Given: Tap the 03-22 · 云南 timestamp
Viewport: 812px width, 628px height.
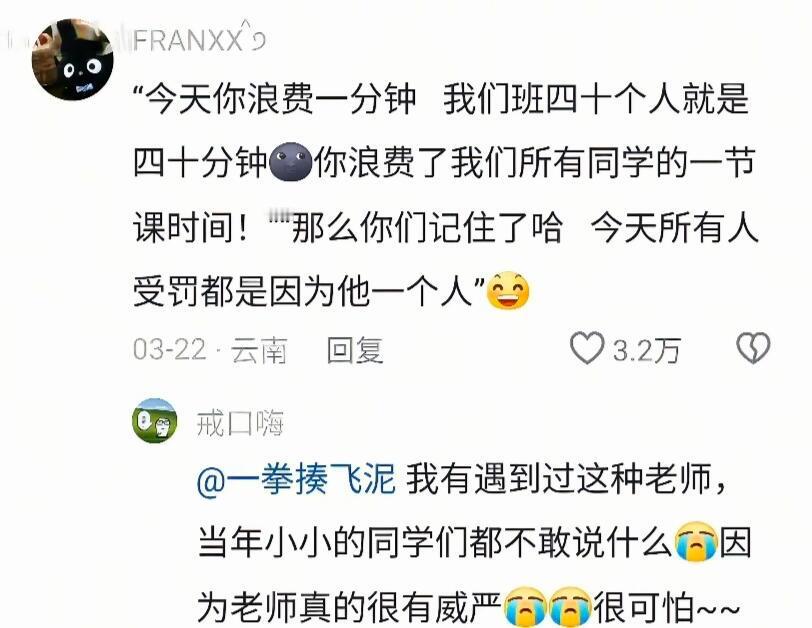Looking at the screenshot, I should [210, 350].
